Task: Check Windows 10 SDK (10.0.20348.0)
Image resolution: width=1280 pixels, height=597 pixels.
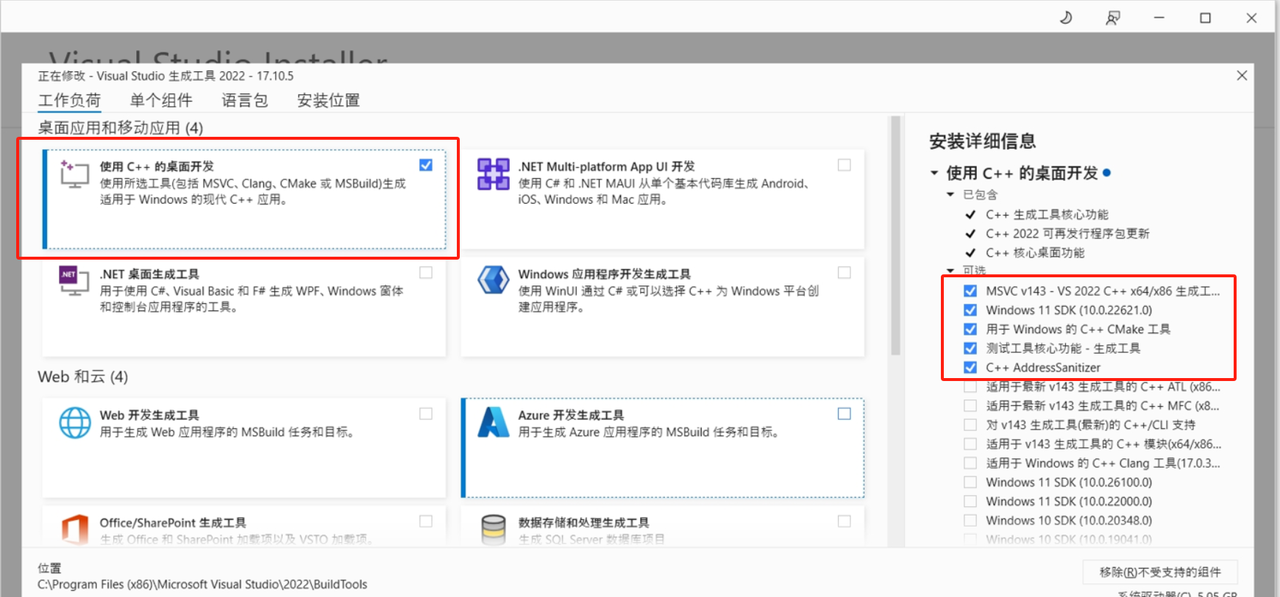Action: (x=970, y=520)
